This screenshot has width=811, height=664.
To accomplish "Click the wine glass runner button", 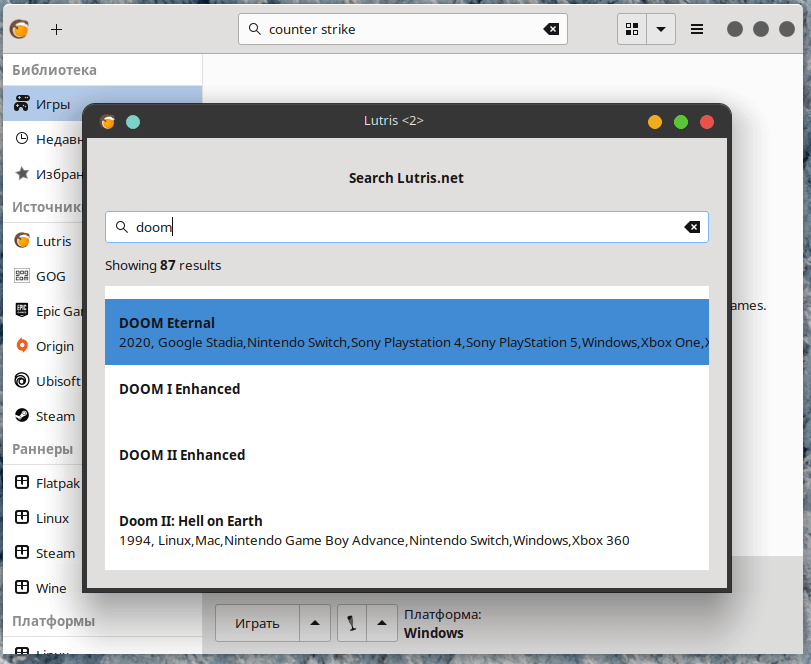I will point(352,623).
